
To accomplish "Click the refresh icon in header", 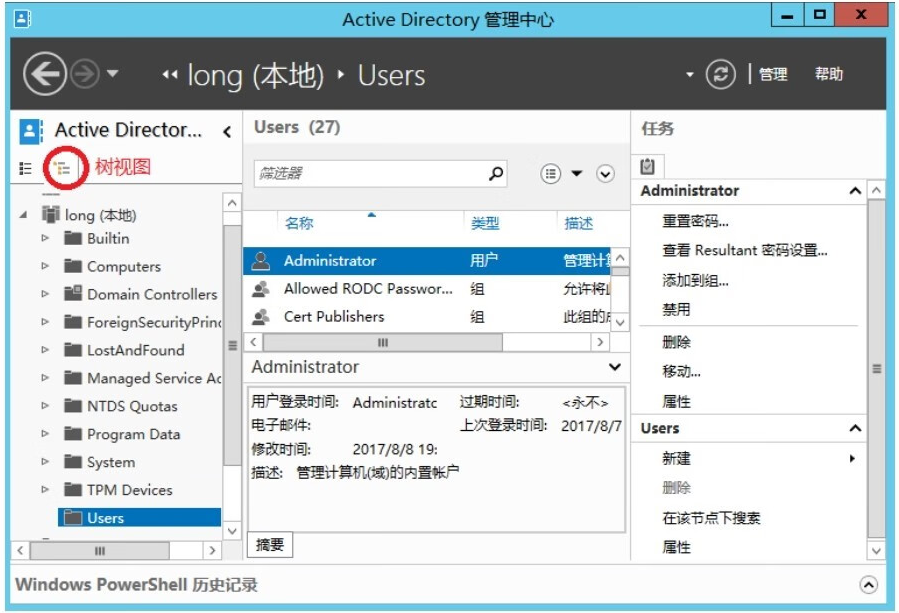I will point(720,74).
